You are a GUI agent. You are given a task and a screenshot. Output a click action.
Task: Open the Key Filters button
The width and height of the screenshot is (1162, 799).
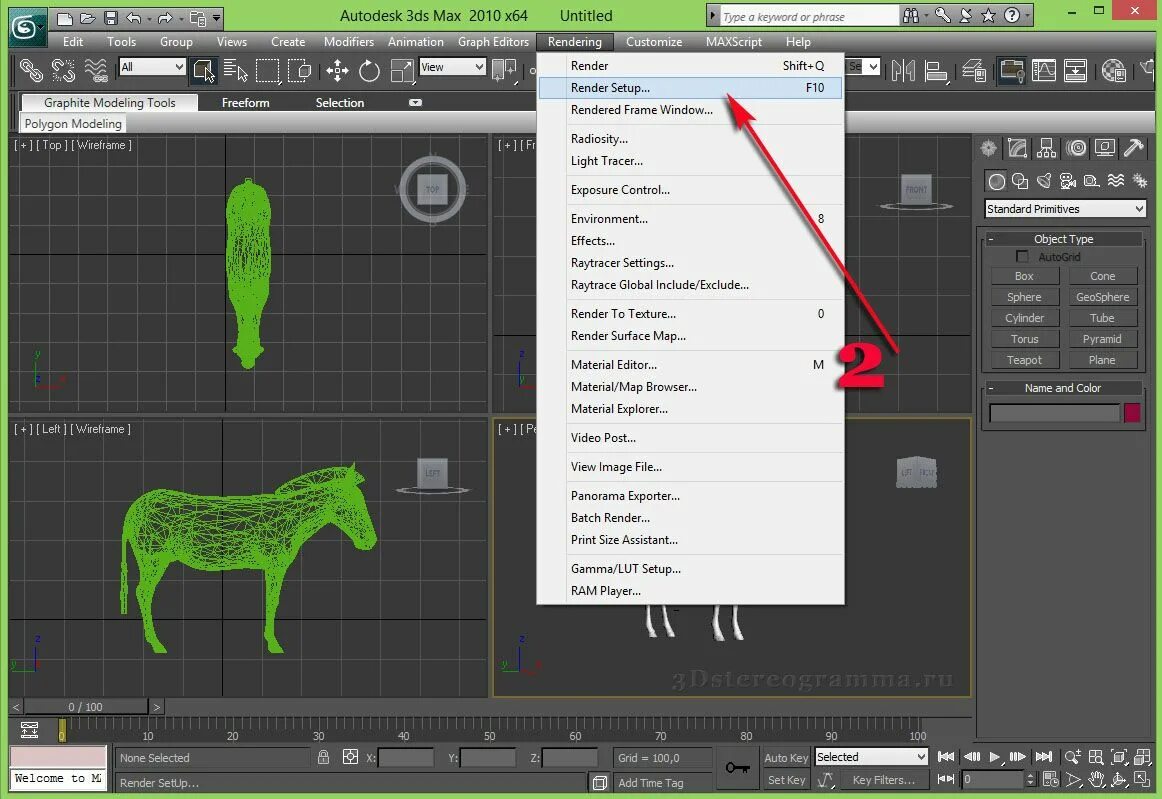click(883, 780)
